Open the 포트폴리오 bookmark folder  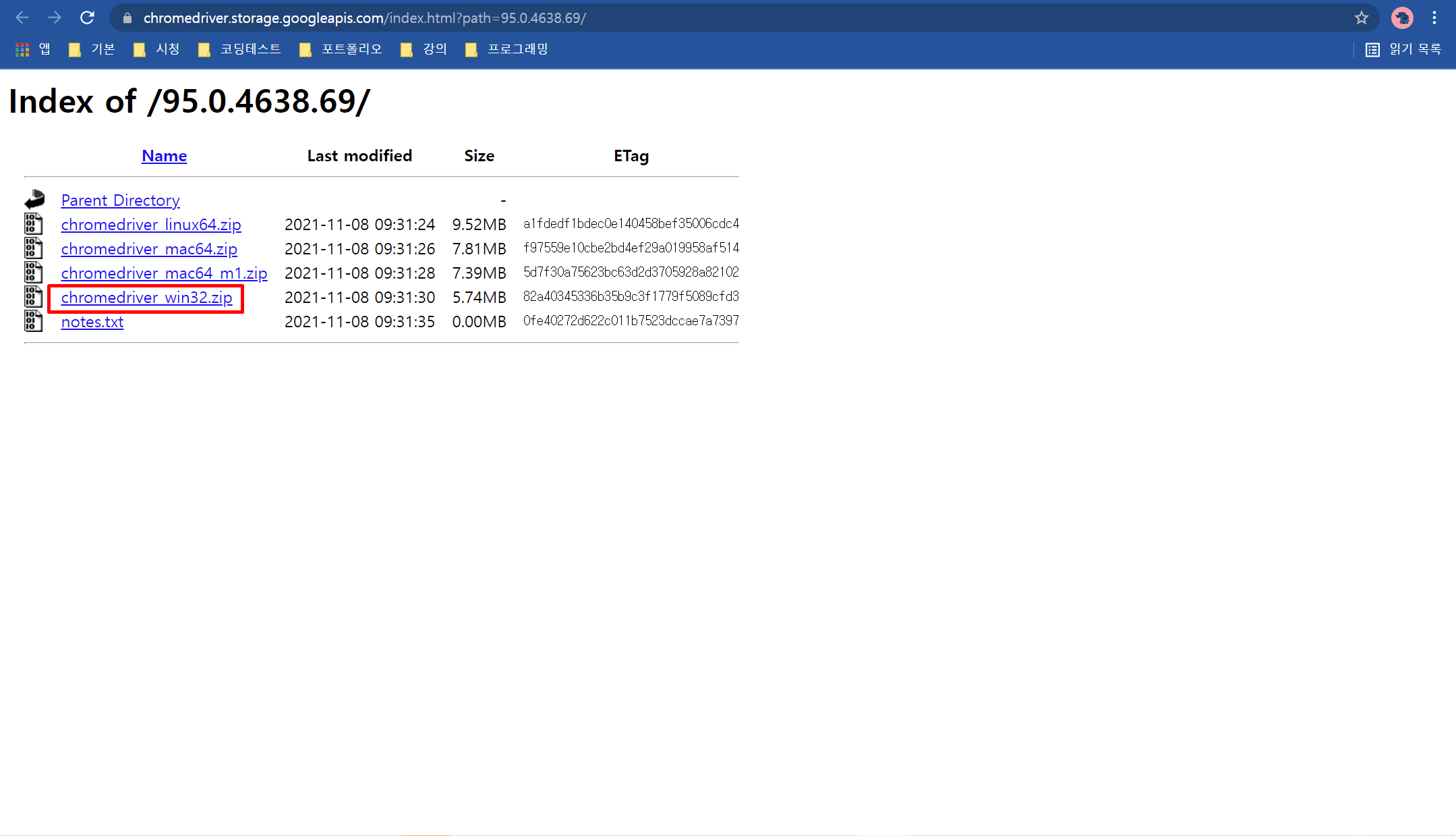tap(341, 49)
